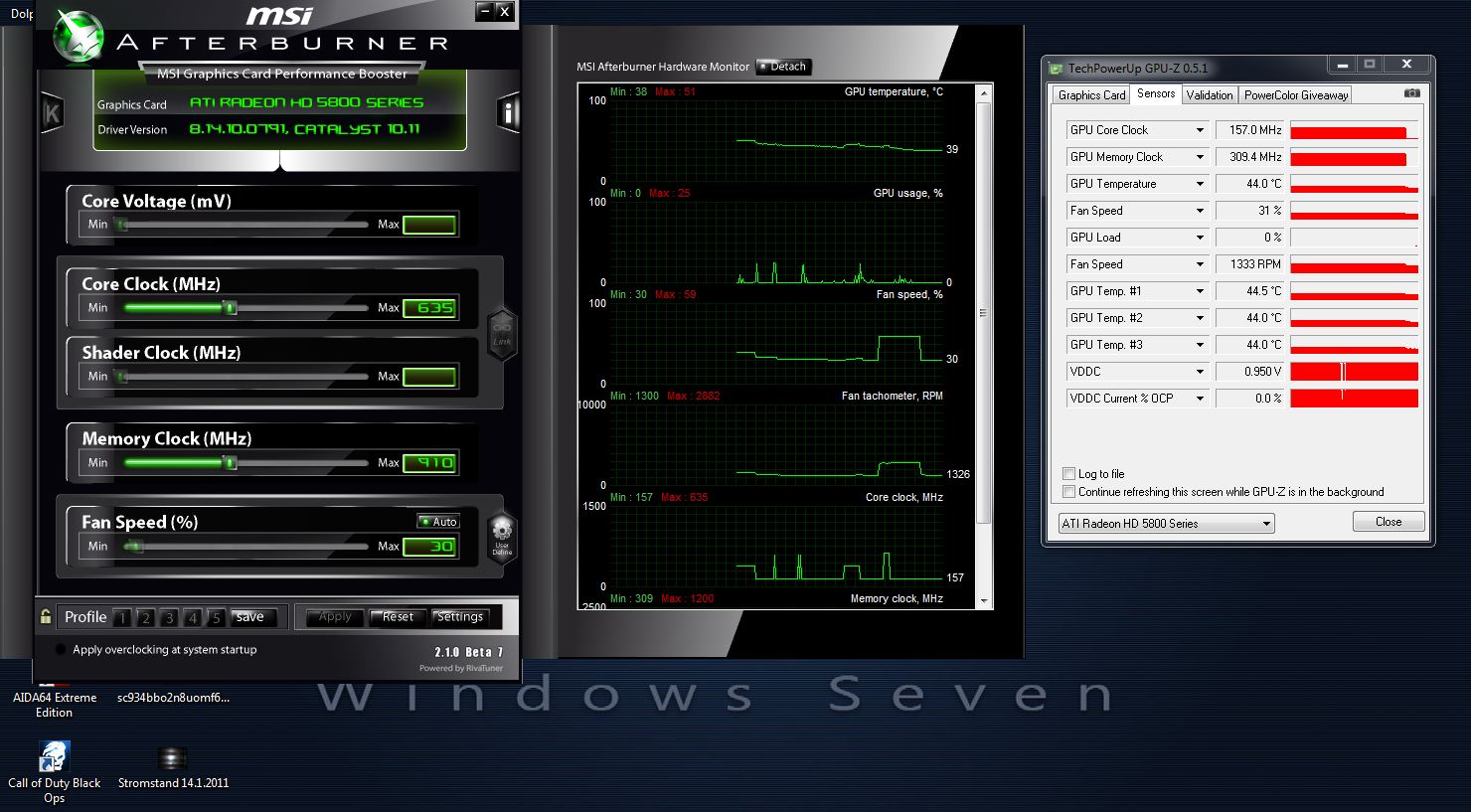
Task: Toggle the core/shader clock Link button
Action: [502, 333]
